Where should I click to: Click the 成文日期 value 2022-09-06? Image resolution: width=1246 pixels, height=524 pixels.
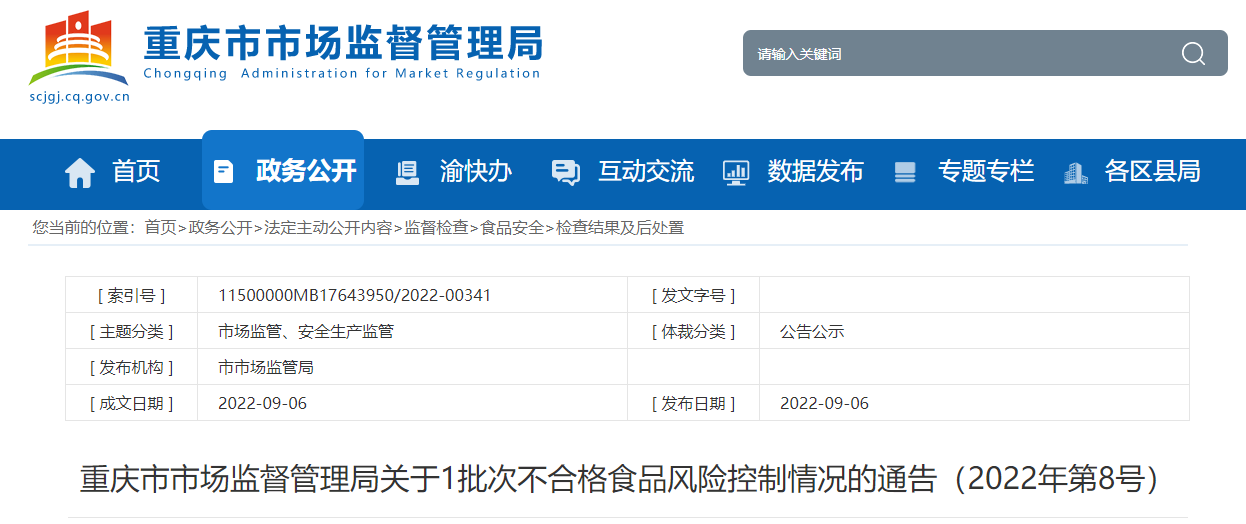(x=263, y=403)
